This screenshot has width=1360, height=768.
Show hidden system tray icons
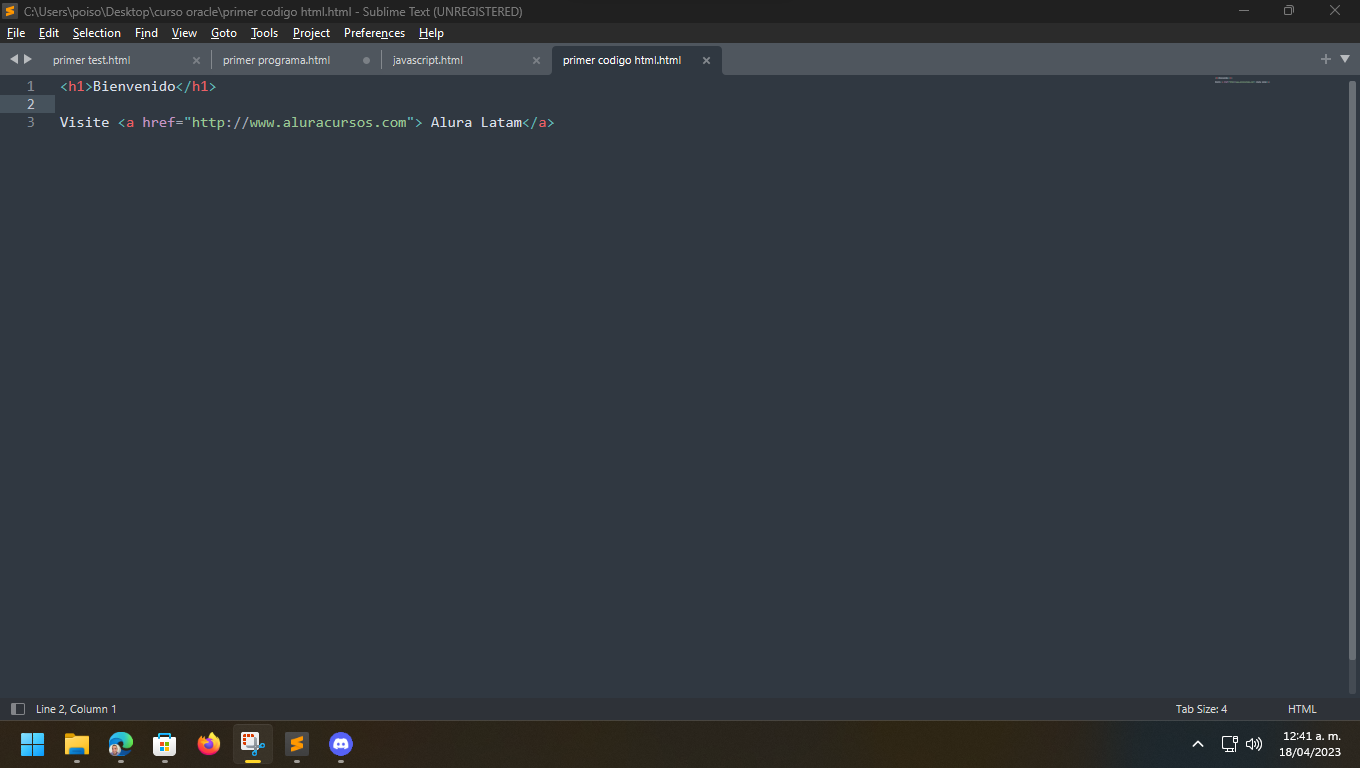[1198, 744]
